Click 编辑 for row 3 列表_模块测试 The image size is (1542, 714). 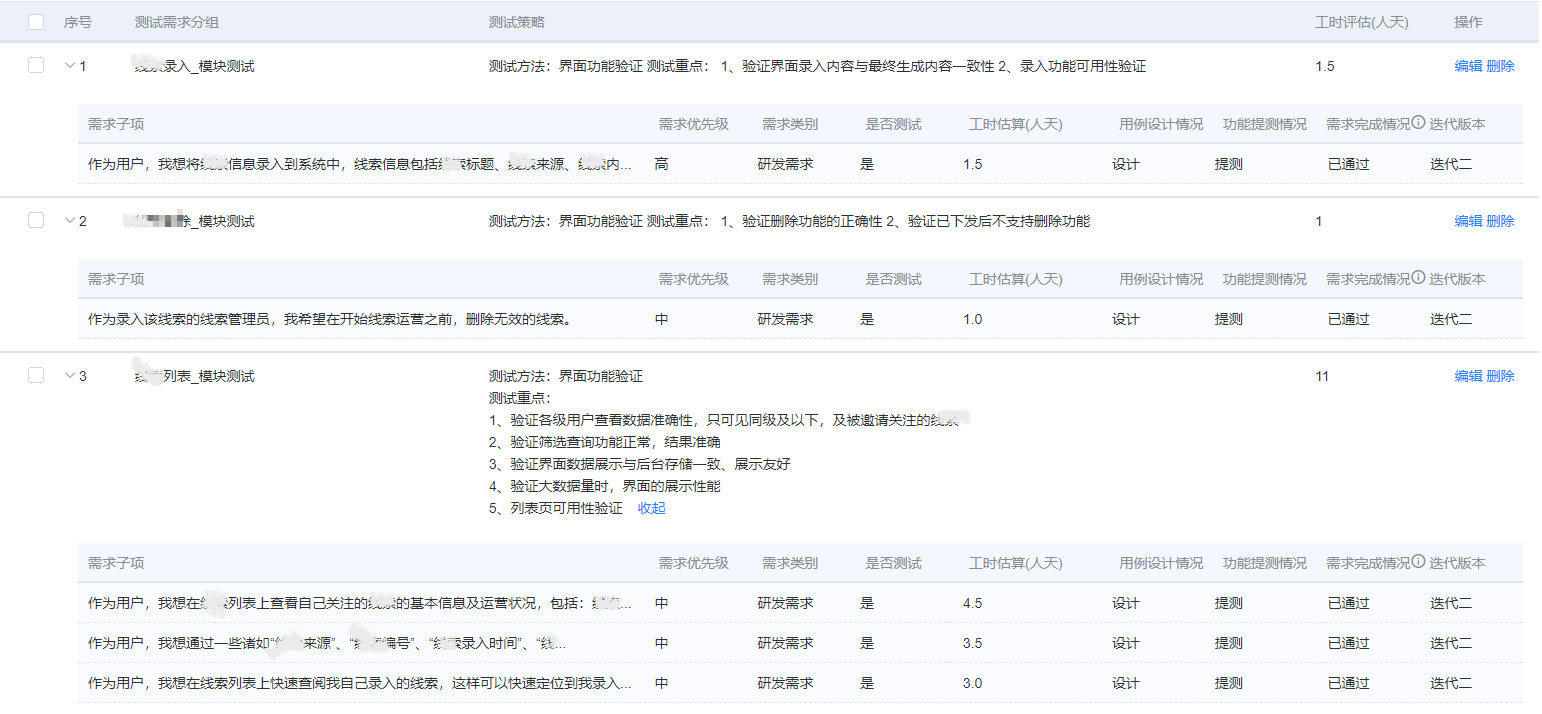1468,376
